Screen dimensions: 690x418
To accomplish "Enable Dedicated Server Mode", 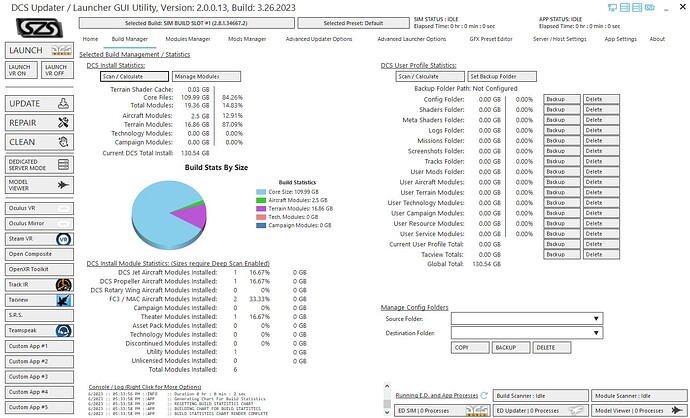I will coord(39,165).
